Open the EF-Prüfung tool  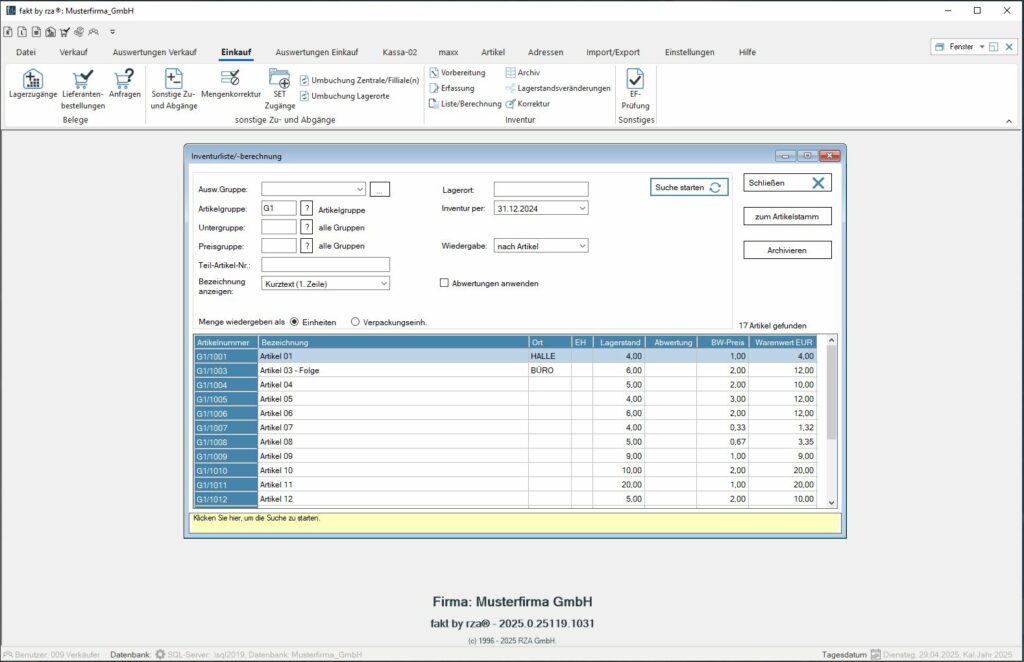click(x=636, y=90)
